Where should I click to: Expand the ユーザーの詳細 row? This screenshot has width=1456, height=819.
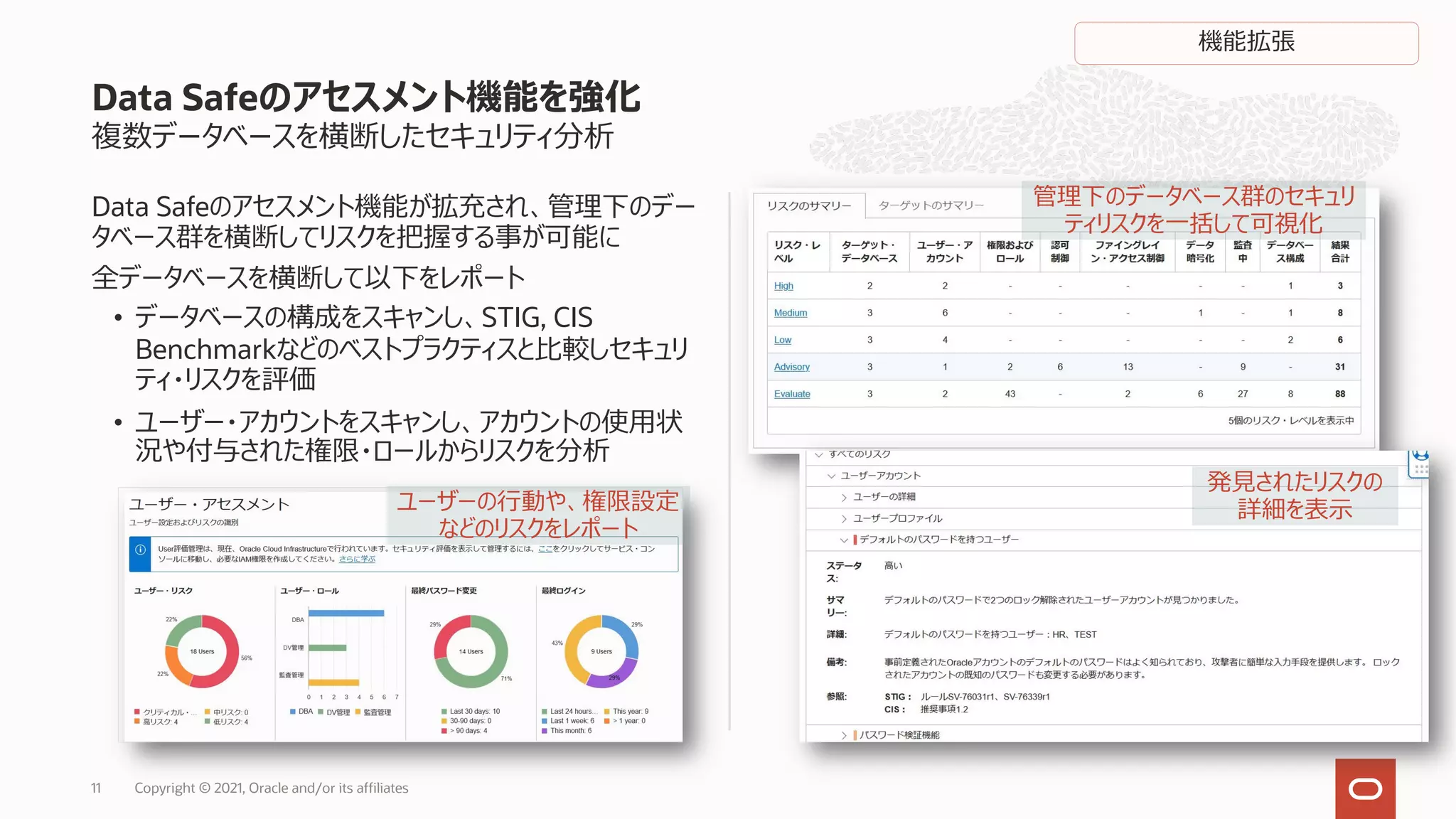(x=844, y=497)
